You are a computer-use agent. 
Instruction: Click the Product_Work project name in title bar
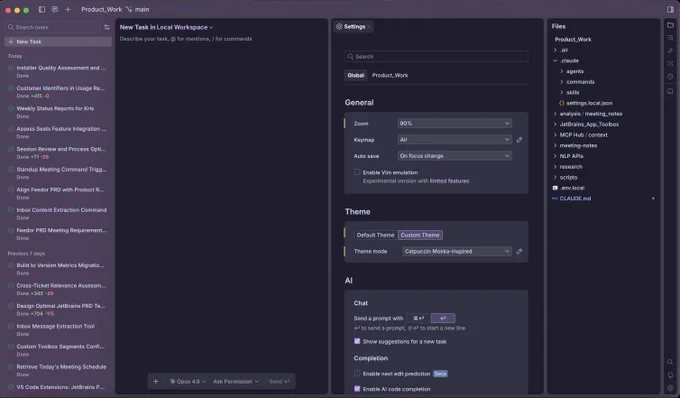point(101,9)
